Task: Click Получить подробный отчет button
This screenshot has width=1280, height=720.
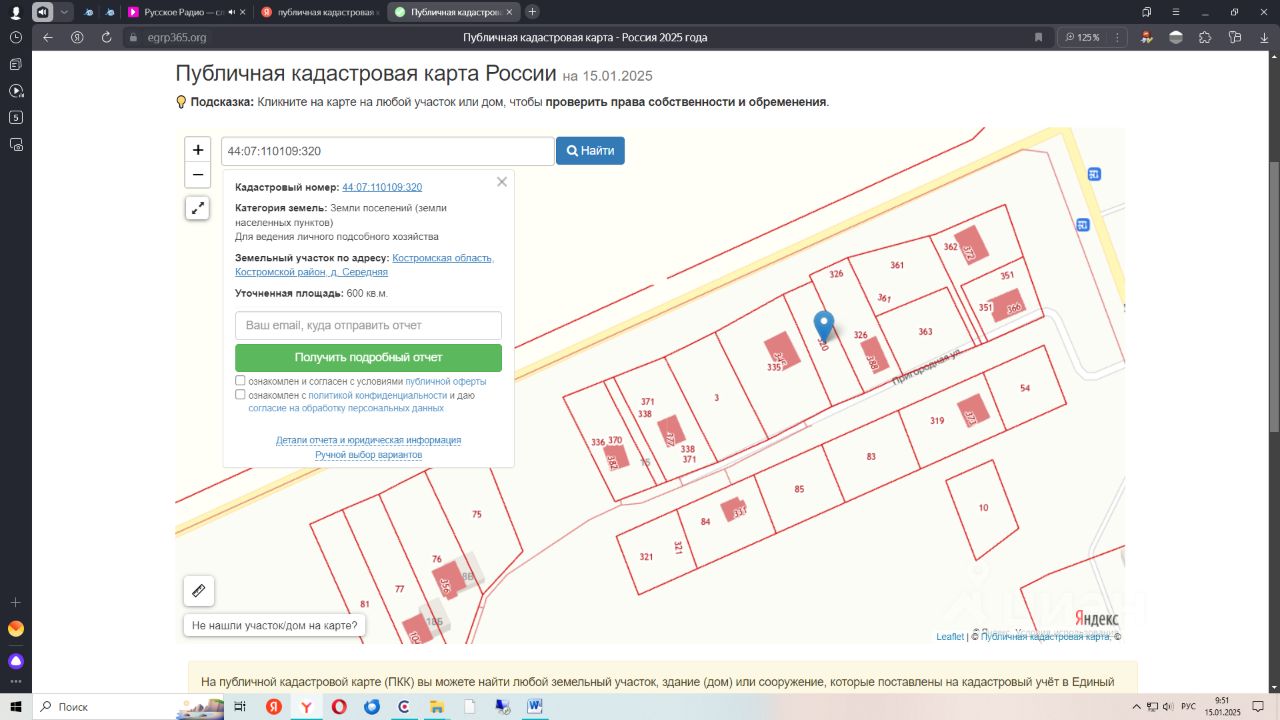Action: coord(368,357)
